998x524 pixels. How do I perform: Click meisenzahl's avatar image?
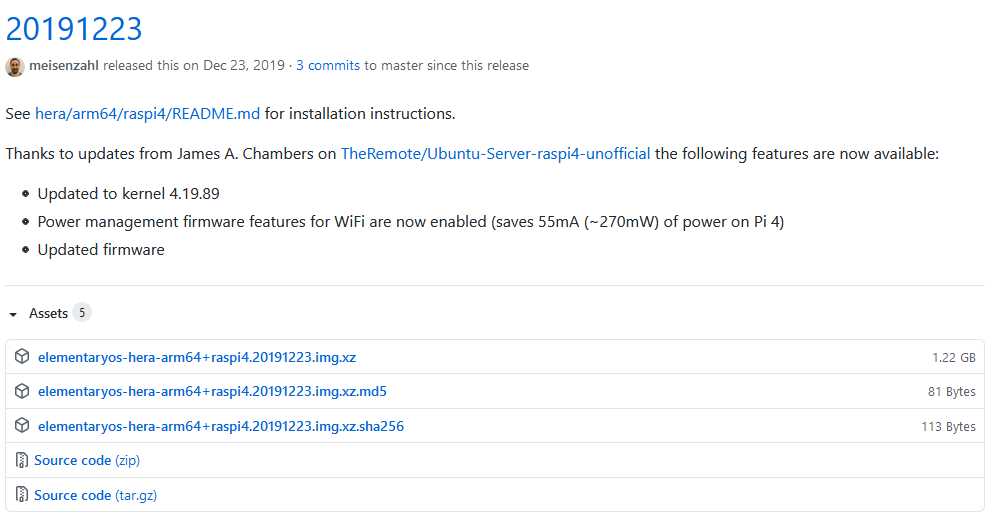point(15,66)
